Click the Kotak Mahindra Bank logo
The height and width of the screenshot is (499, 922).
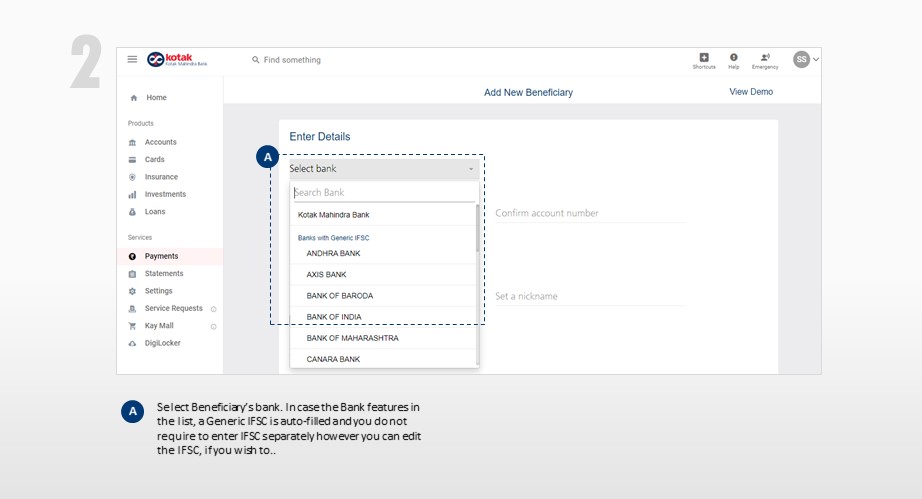177,59
